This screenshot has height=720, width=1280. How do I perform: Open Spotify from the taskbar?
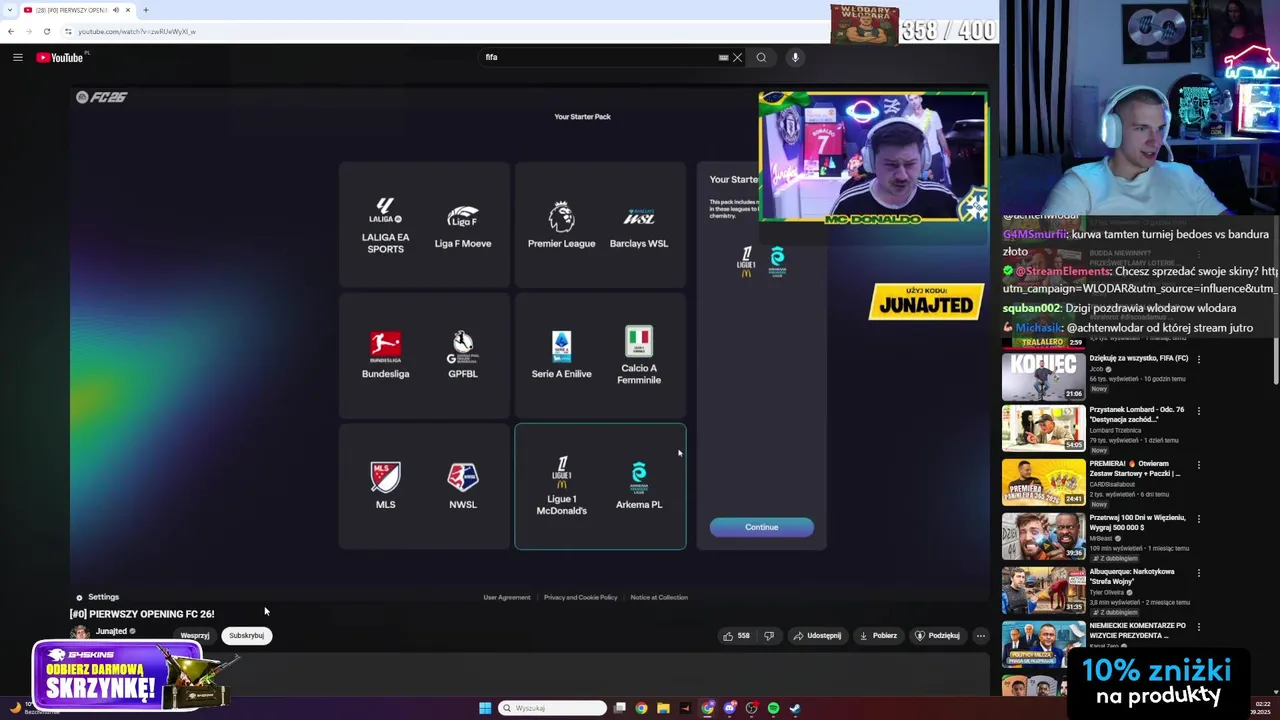coord(773,708)
